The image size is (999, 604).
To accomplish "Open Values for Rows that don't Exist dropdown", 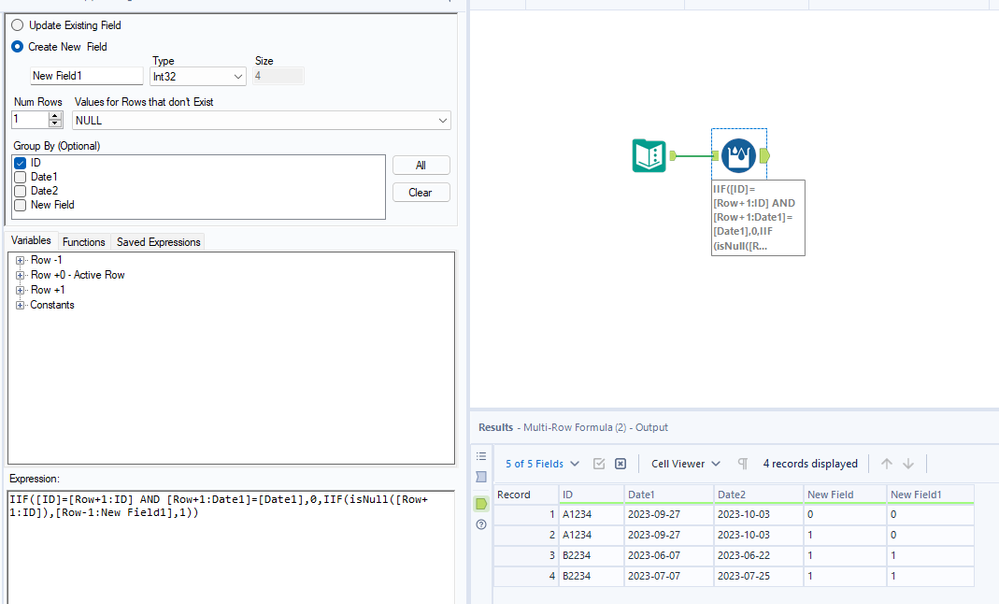I will [261, 120].
